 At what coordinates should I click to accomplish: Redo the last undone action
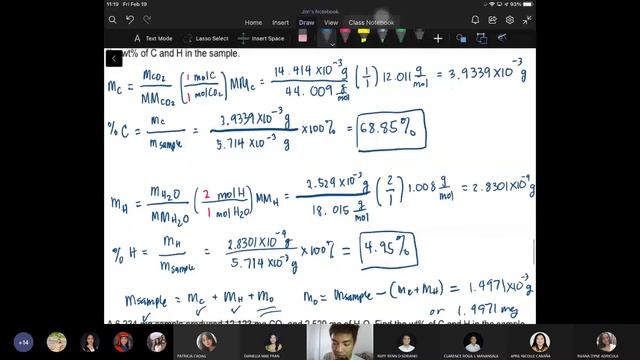pyautogui.click(x=147, y=20)
